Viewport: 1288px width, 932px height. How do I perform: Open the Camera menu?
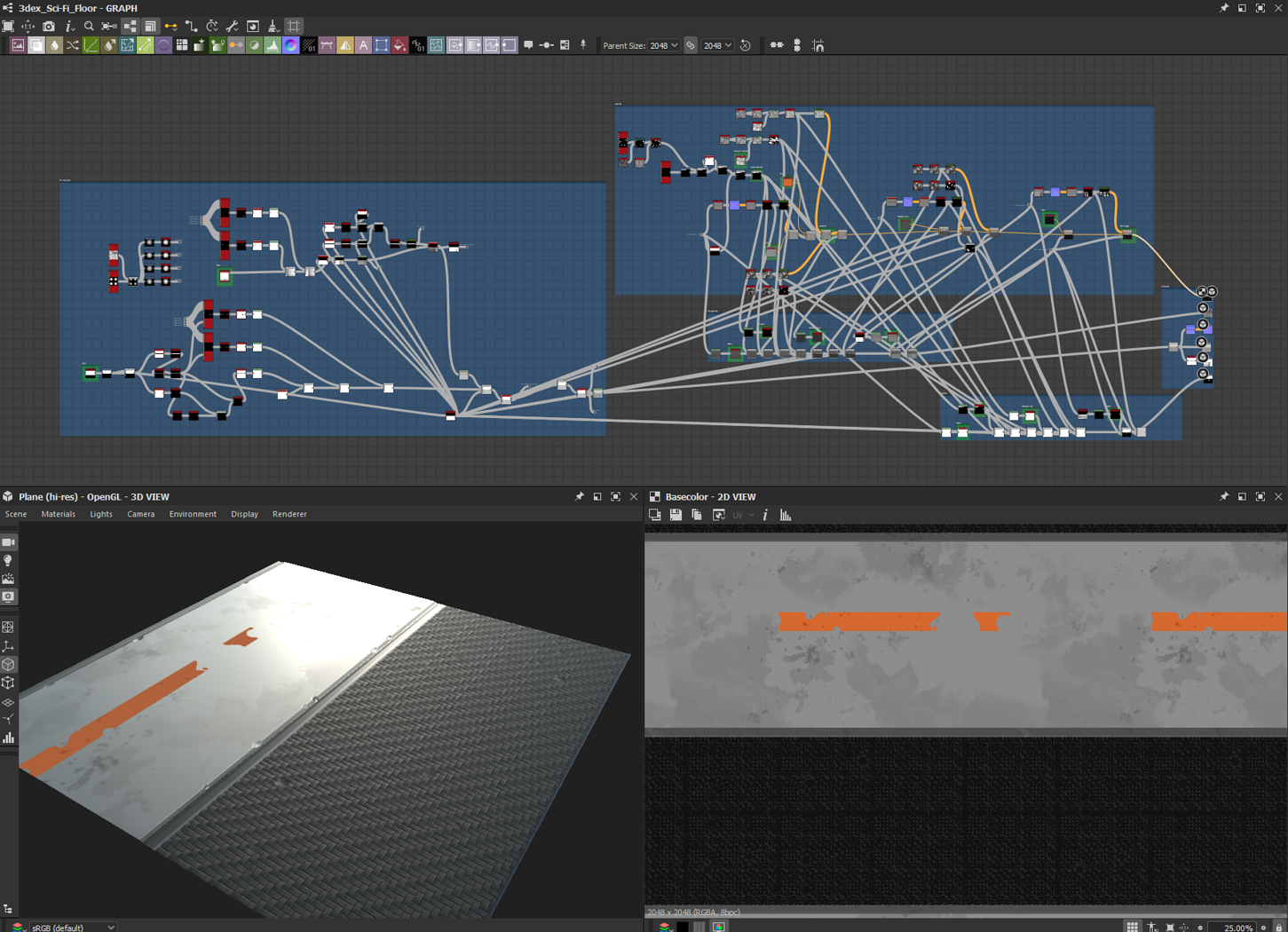pyautogui.click(x=141, y=514)
